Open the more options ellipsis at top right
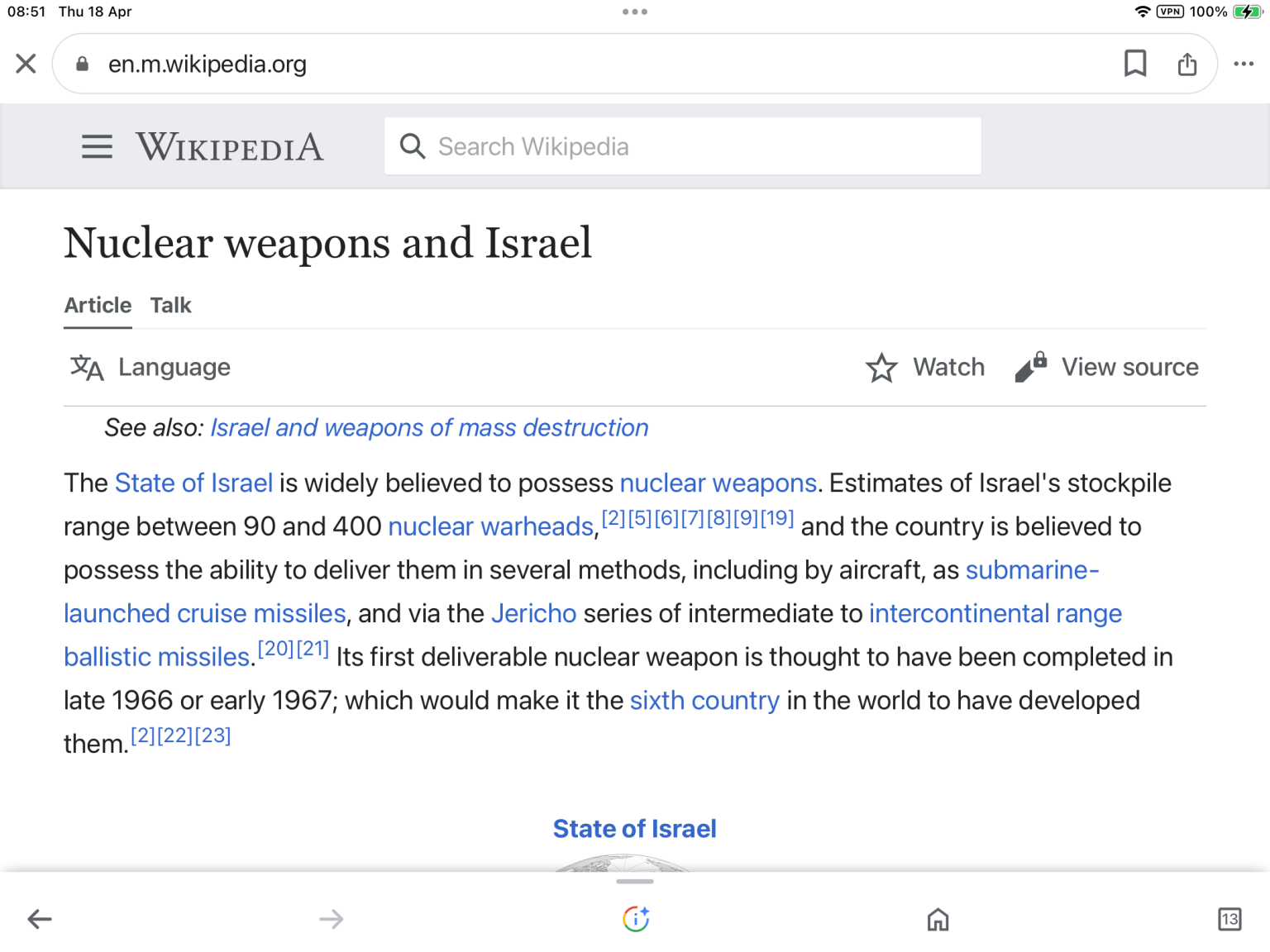The image size is (1270, 952). coord(1244,64)
